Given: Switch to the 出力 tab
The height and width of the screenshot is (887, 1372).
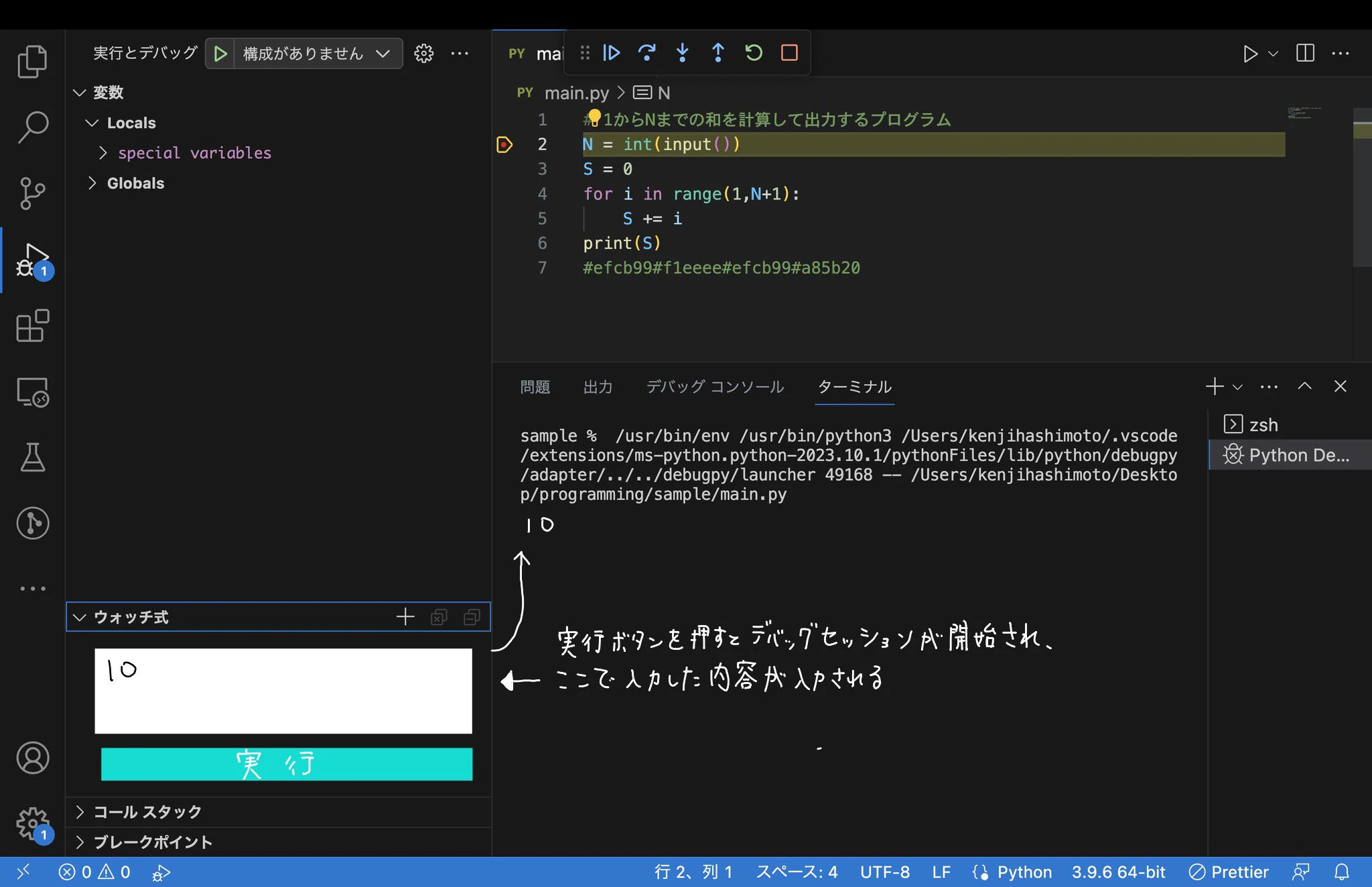Looking at the screenshot, I should pyautogui.click(x=598, y=387).
